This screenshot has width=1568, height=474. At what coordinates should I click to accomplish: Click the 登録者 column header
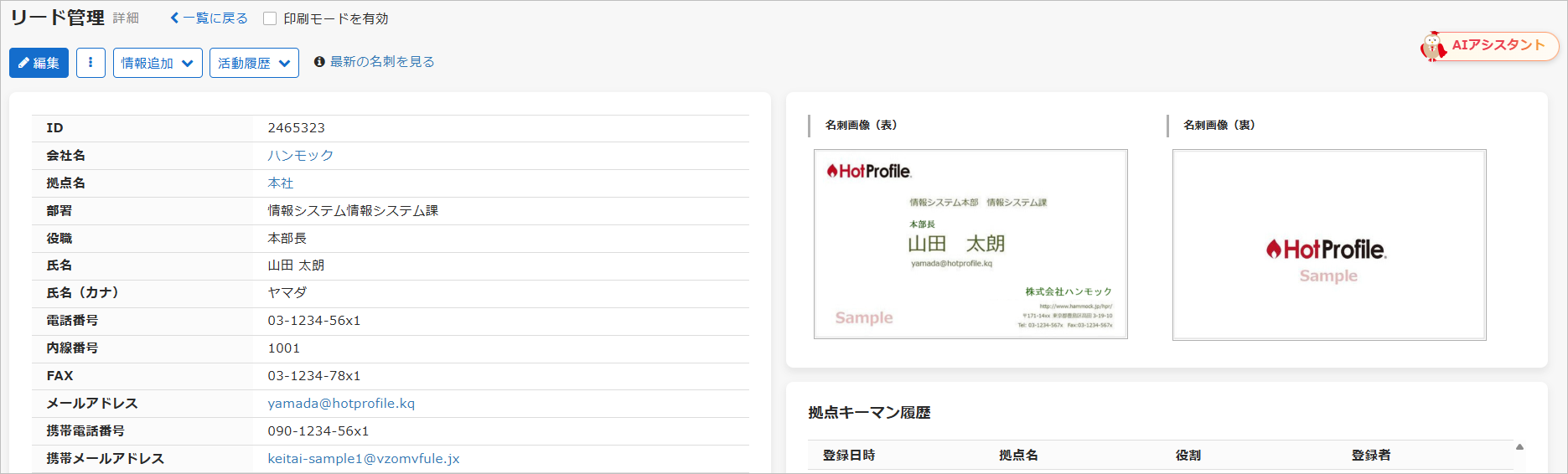(1370, 456)
